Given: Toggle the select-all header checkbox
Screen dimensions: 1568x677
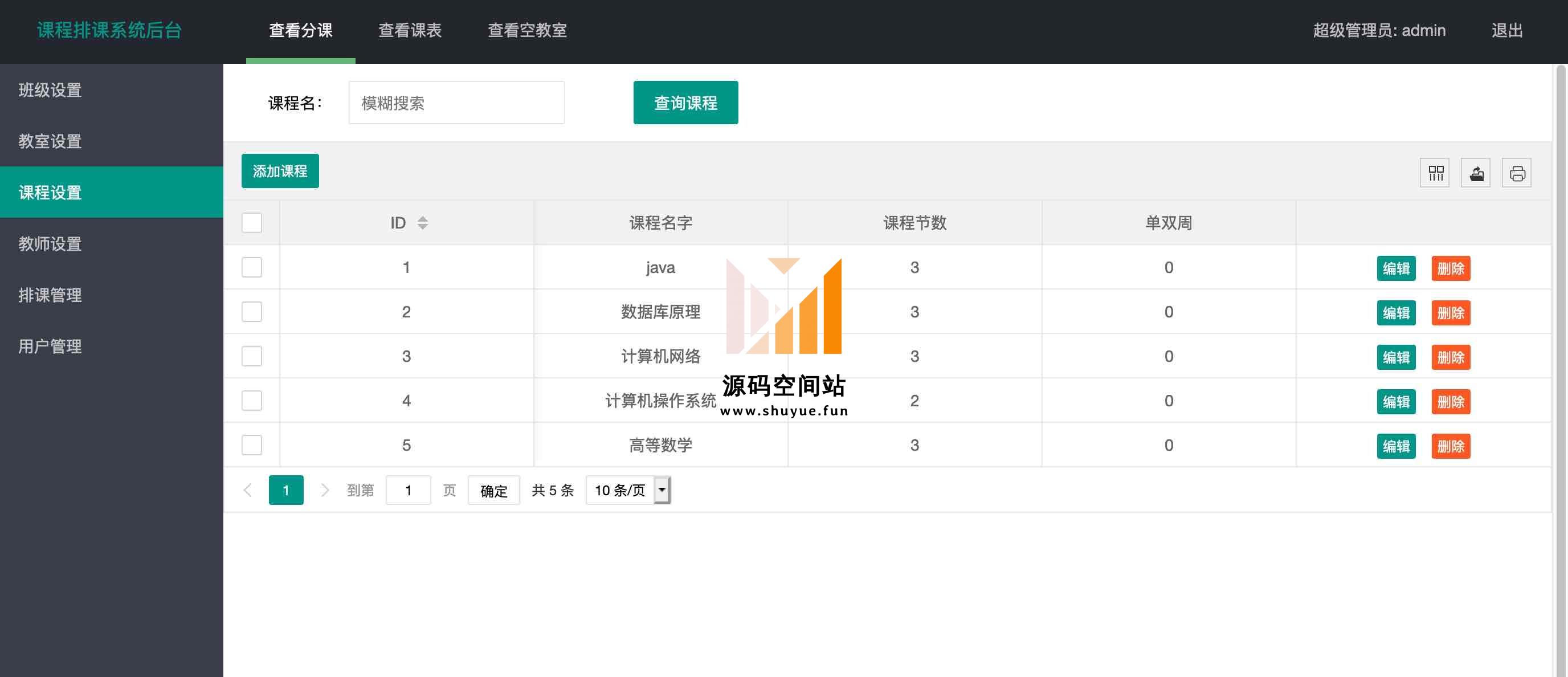Looking at the screenshot, I should [x=251, y=223].
